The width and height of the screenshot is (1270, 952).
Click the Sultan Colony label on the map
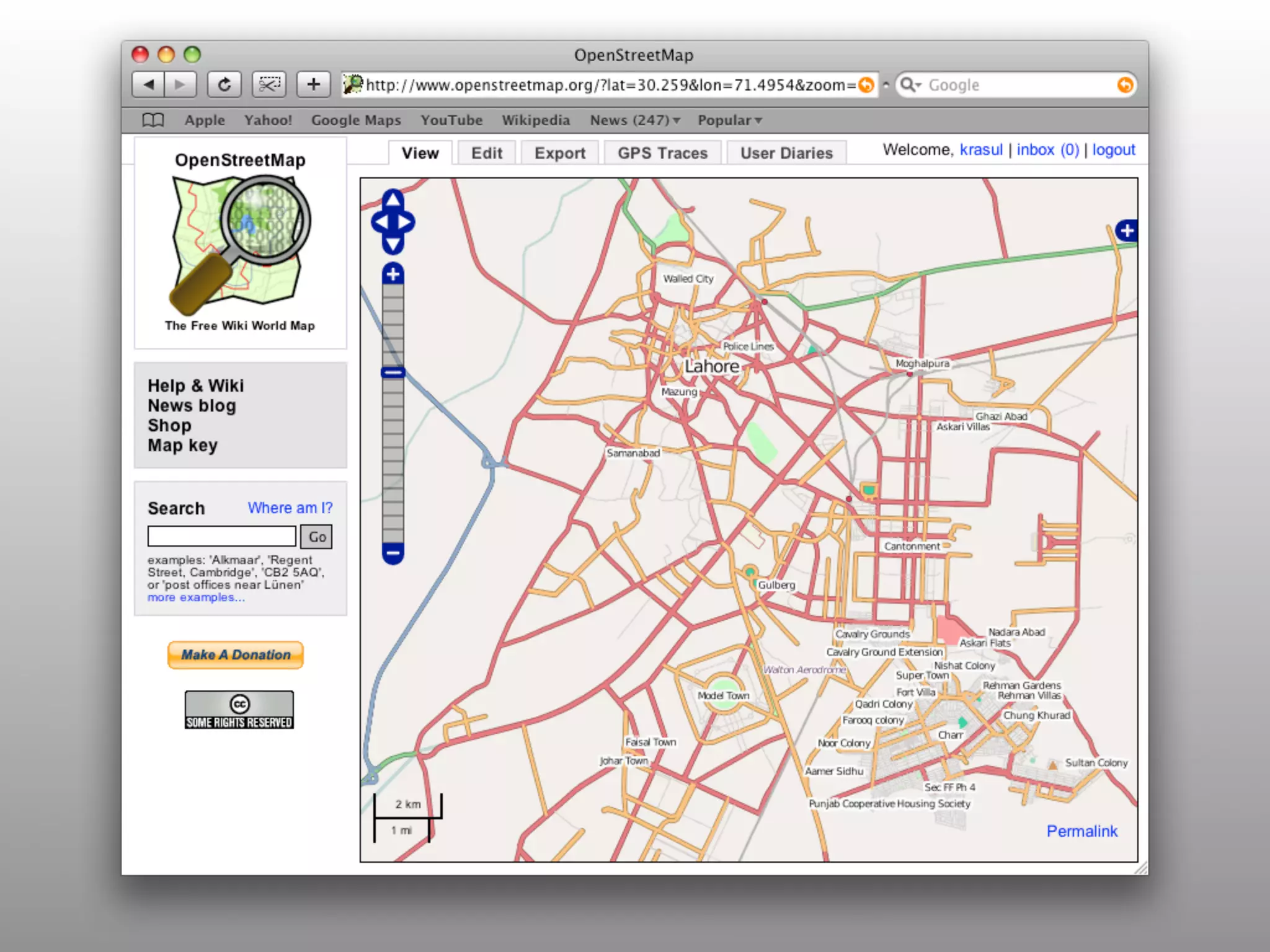click(x=1096, y=763)
